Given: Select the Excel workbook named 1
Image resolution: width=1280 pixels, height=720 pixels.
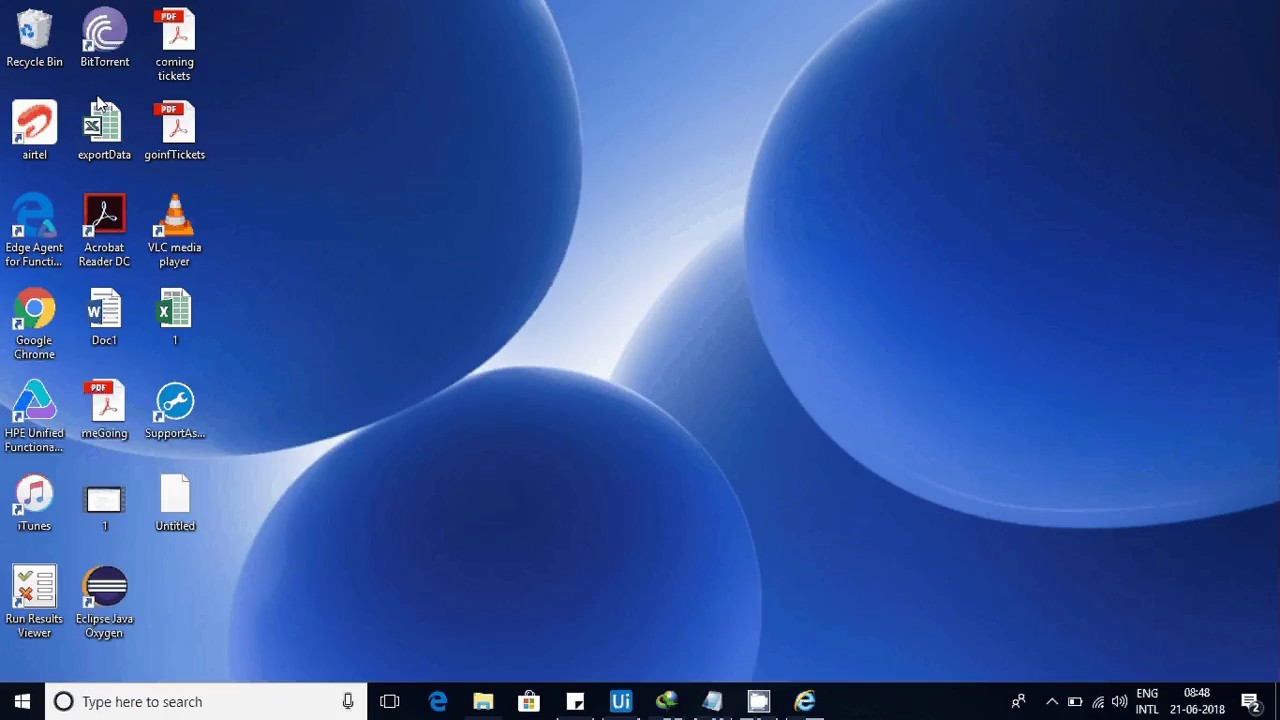Looking at the screenshot, I should click(174, 317).
